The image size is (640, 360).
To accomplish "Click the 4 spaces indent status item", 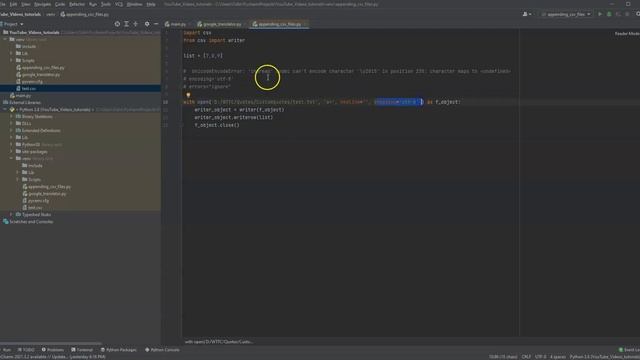I will coord(558,357).
